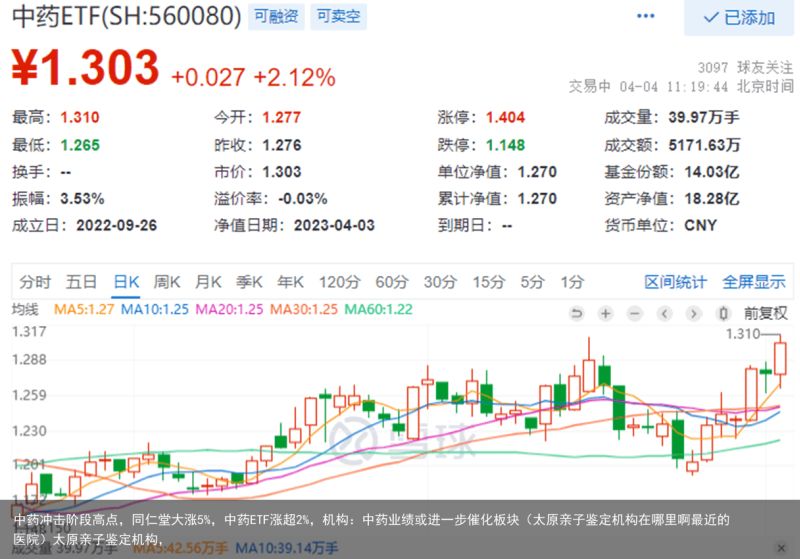Click the 资产净值 value 18.28亿
Screen dimensions: 800x559
pyautogui.click(x=712, y=198)
